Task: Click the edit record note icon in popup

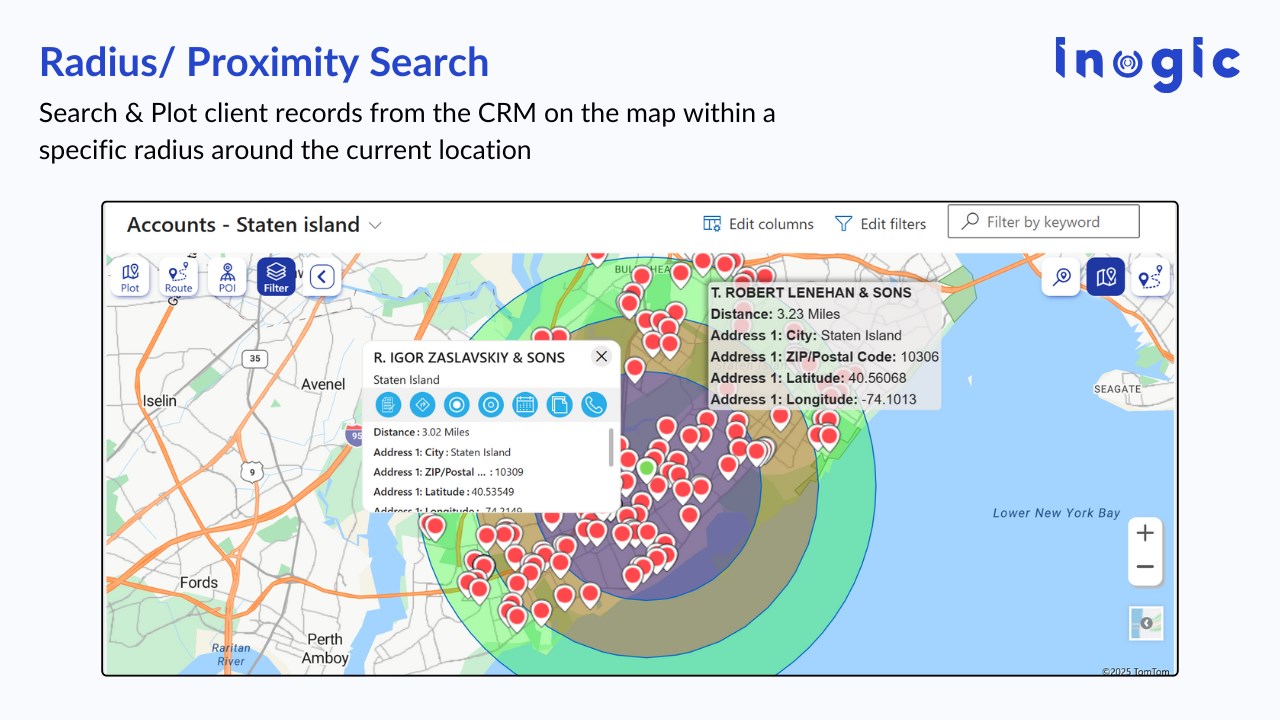Action: pos(388,404)
